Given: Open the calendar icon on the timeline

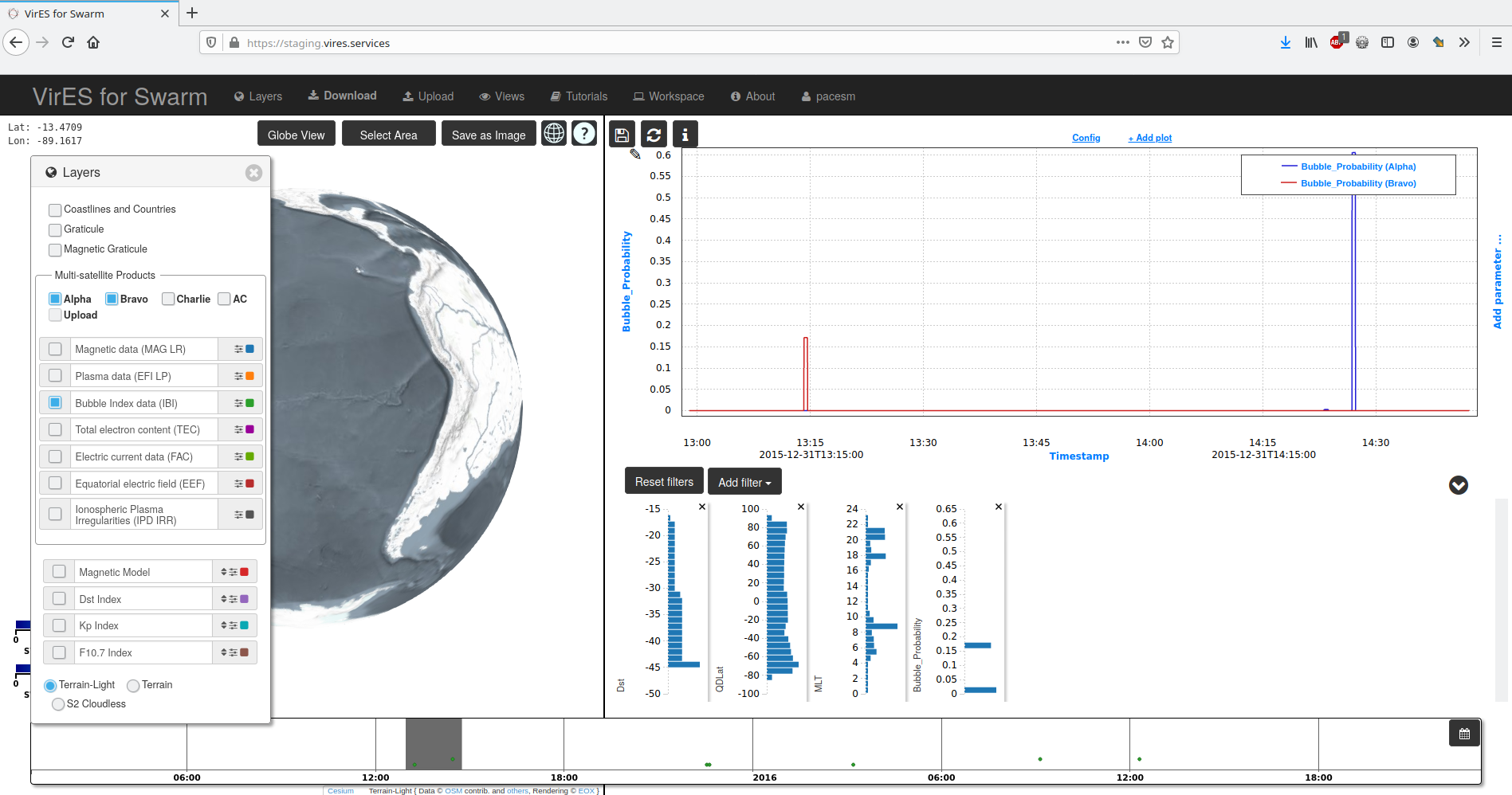Looking at the screenshot, I should [1463, 733].
